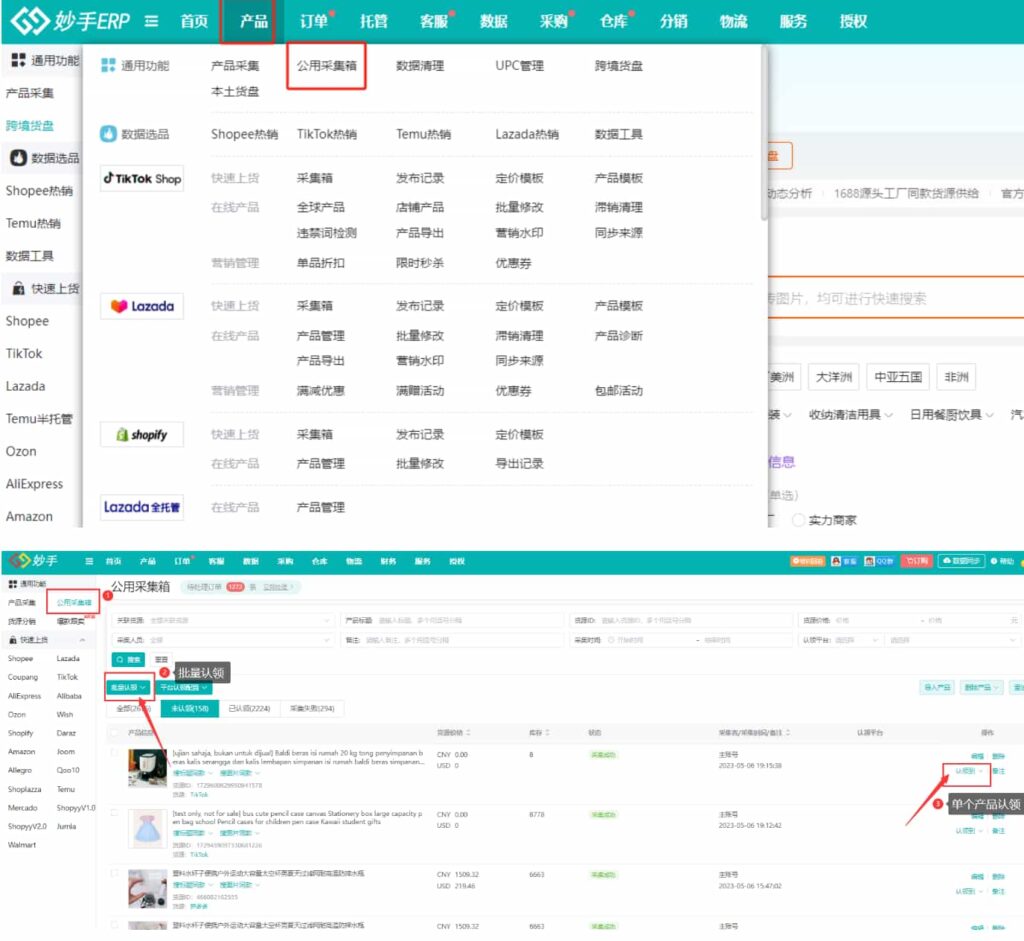Click the 妙手ERP logo at top left
1024x941 pixels.
tap(70, 21)
